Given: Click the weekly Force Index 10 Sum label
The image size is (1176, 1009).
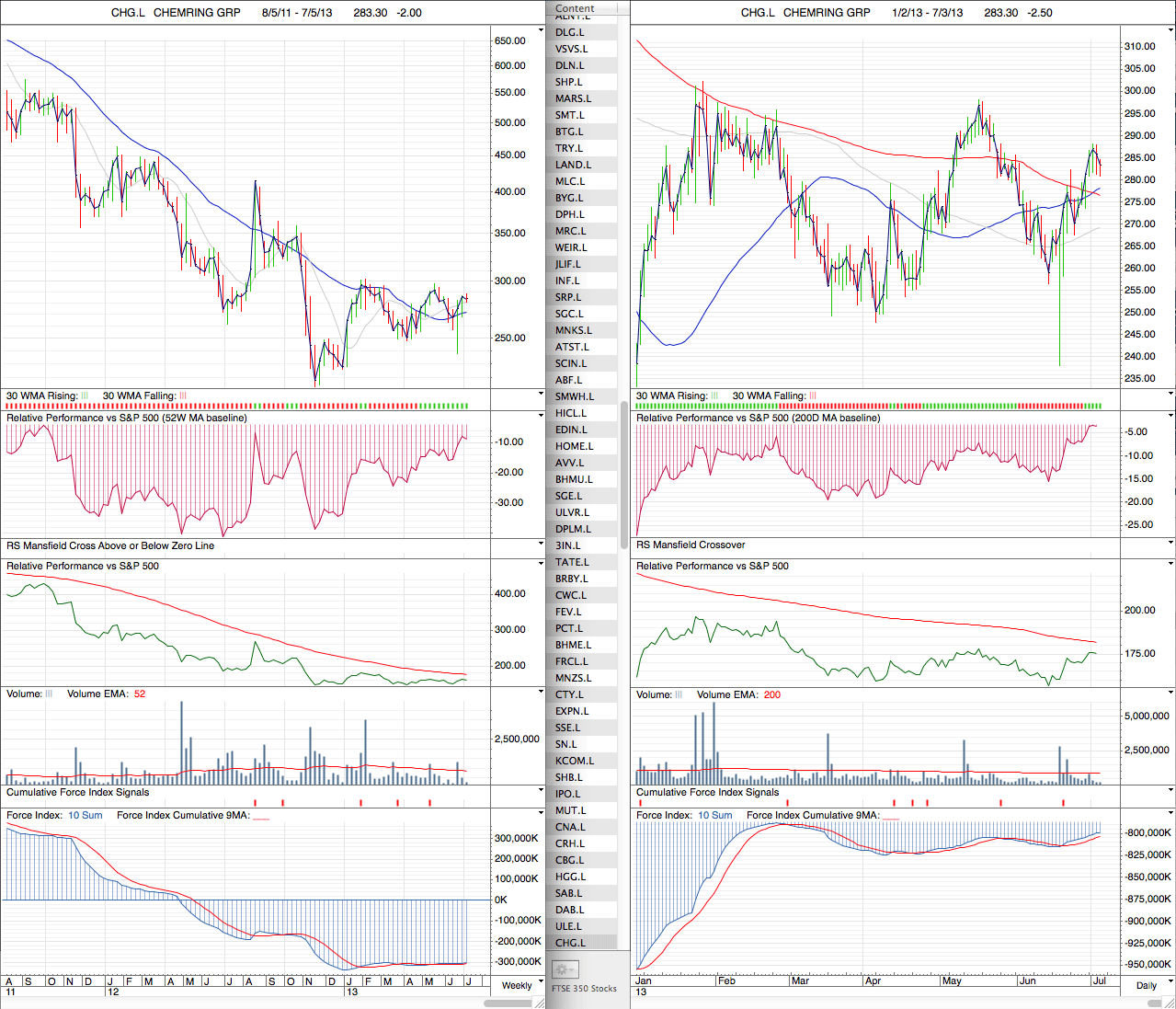Looking at the screenshot, I should pos(85,816).
